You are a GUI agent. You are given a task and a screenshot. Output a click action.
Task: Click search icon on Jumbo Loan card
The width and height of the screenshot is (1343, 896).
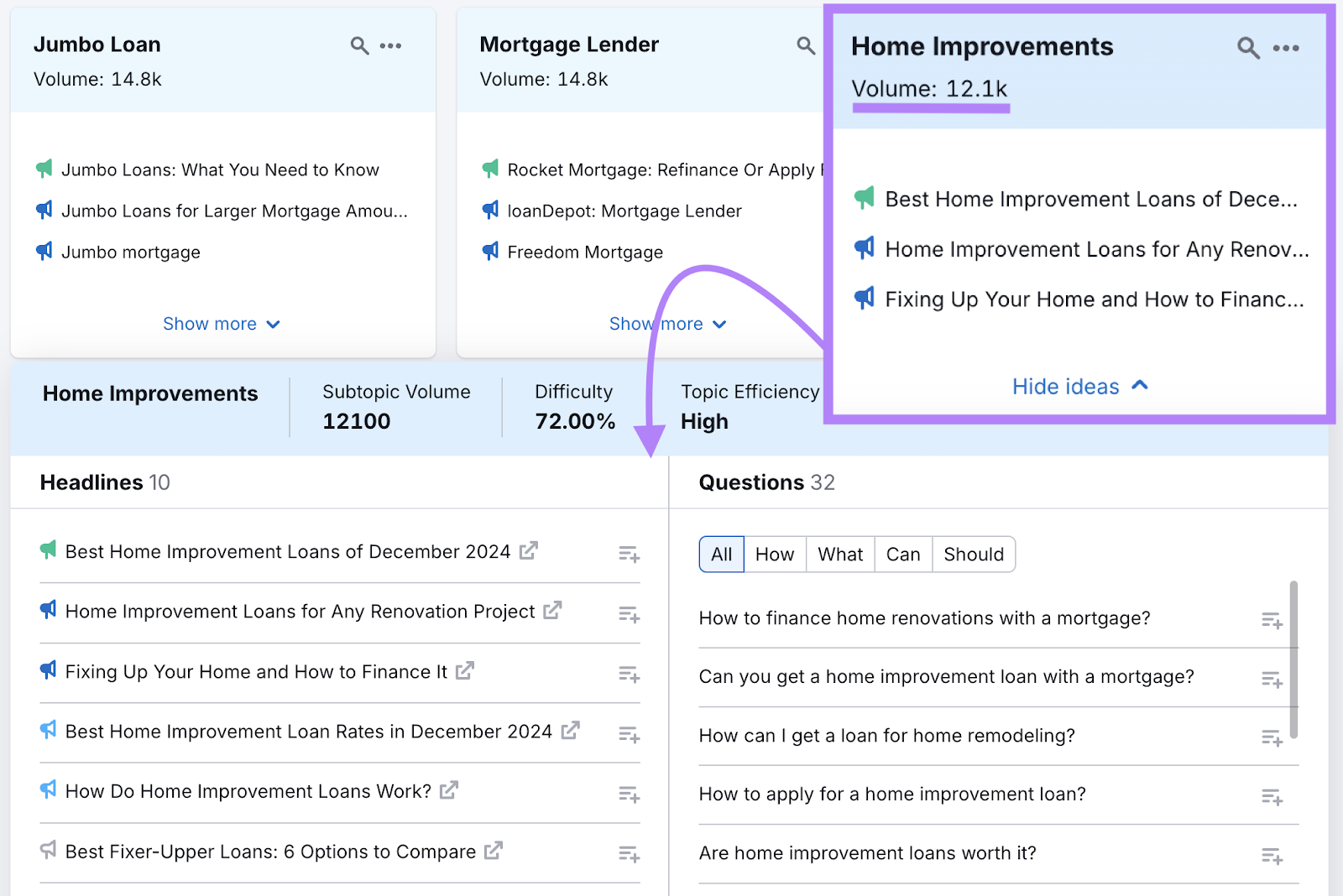click(359, 45)
